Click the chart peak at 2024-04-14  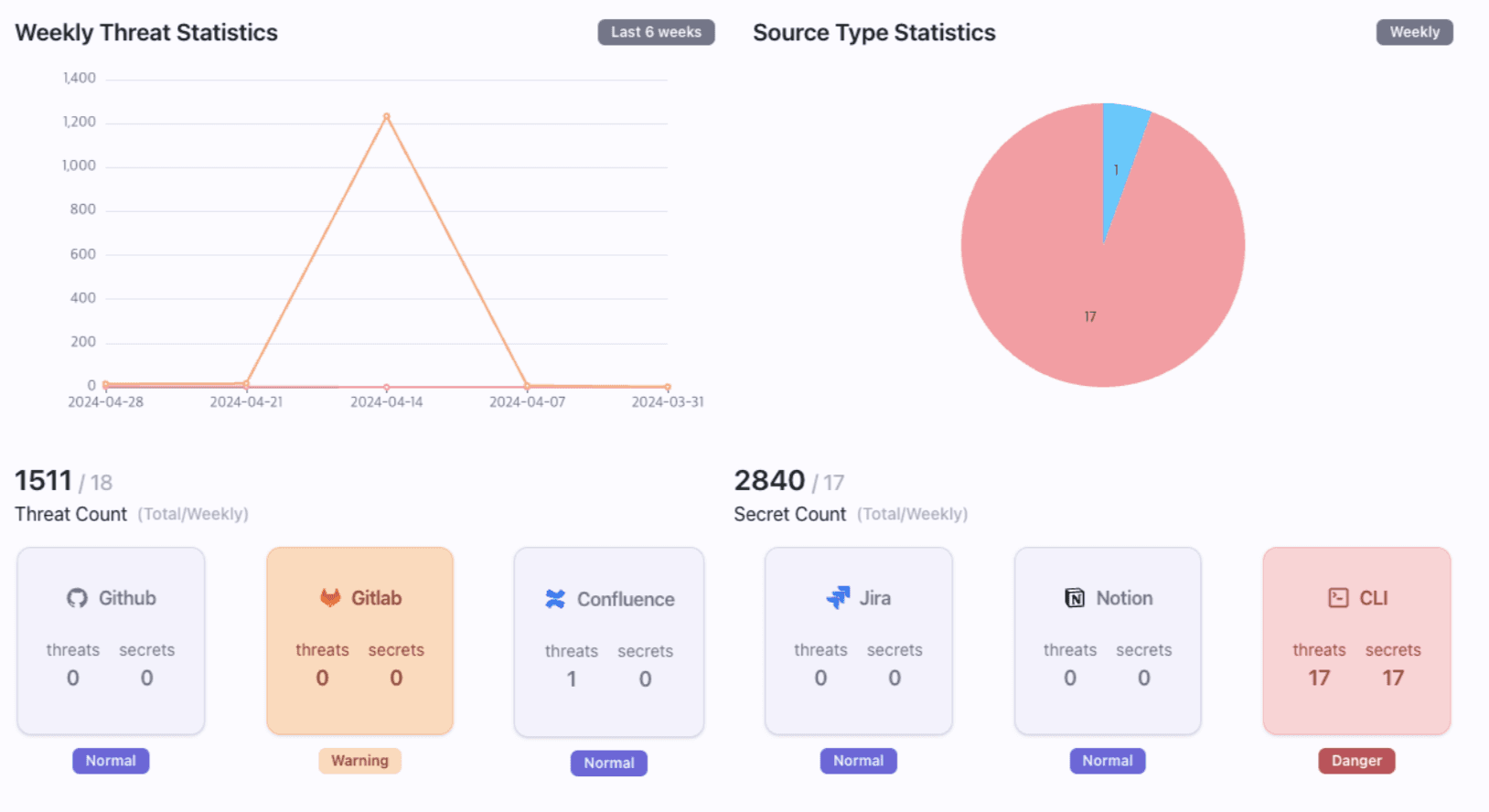(386, 116)
